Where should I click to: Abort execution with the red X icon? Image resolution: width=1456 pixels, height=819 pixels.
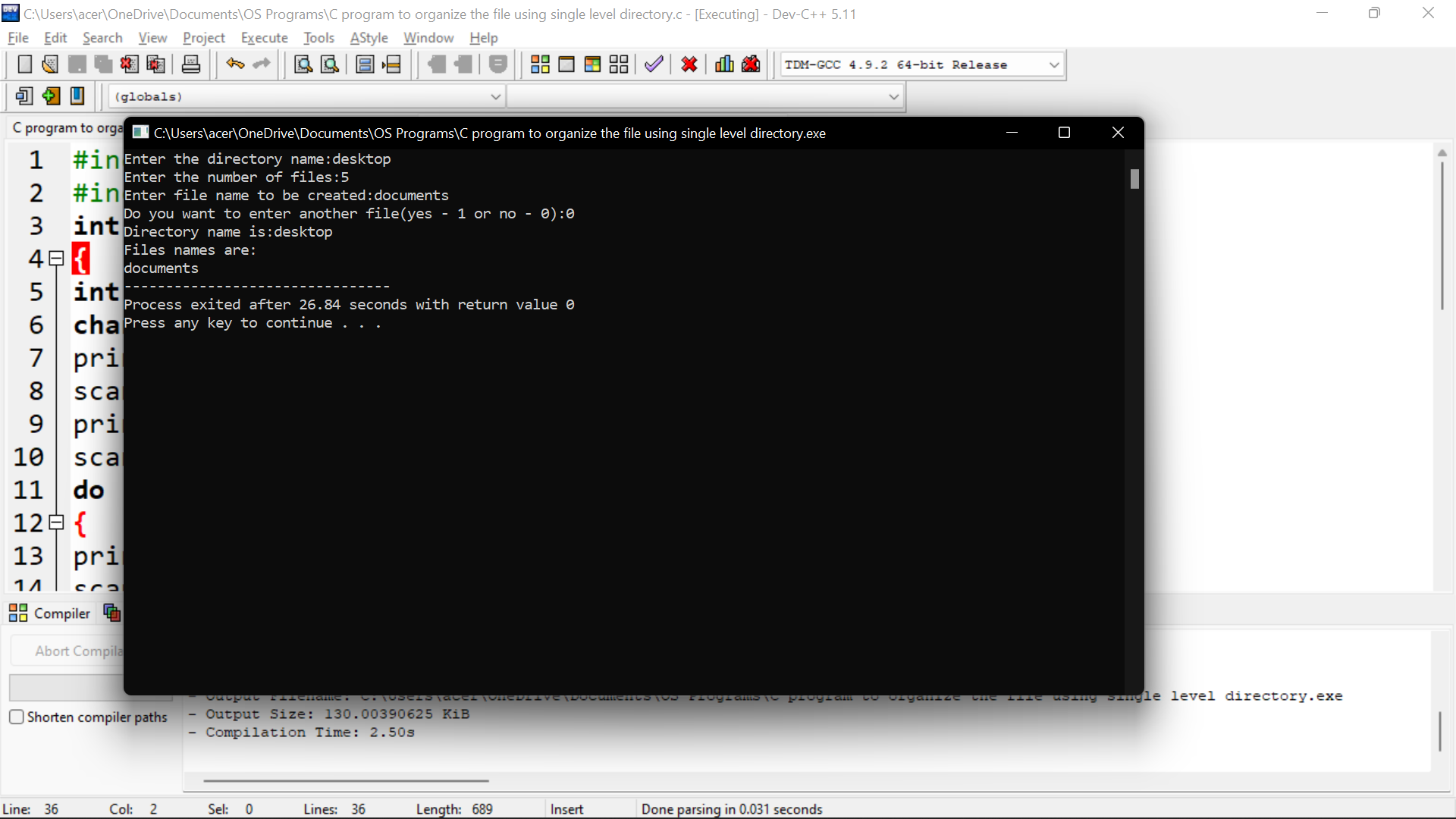pyautogui.click(x=689, y=64)
